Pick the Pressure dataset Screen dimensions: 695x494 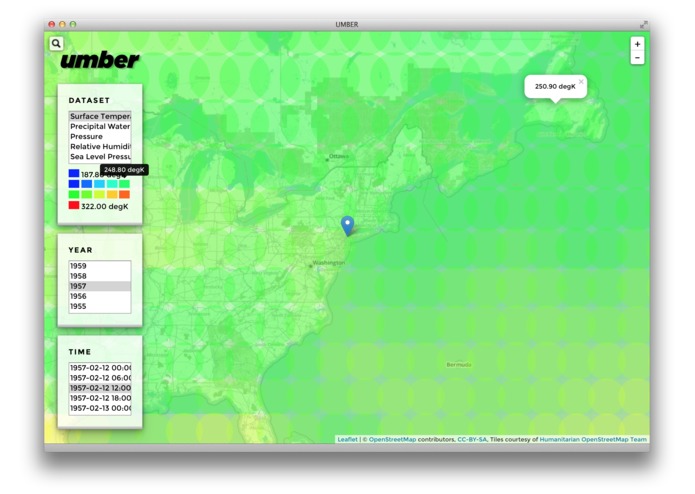(100, 136)
